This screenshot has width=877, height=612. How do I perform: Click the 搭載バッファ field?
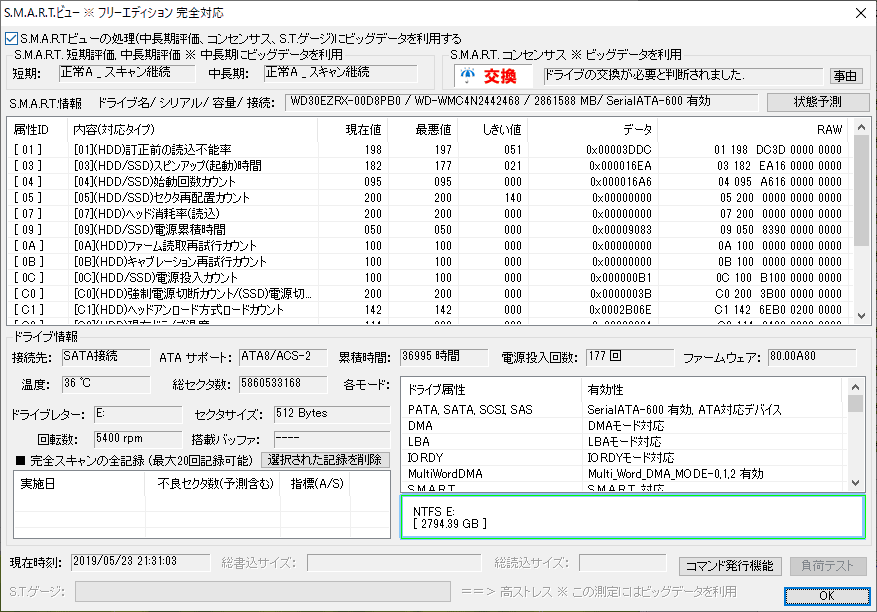pos(332,439)
